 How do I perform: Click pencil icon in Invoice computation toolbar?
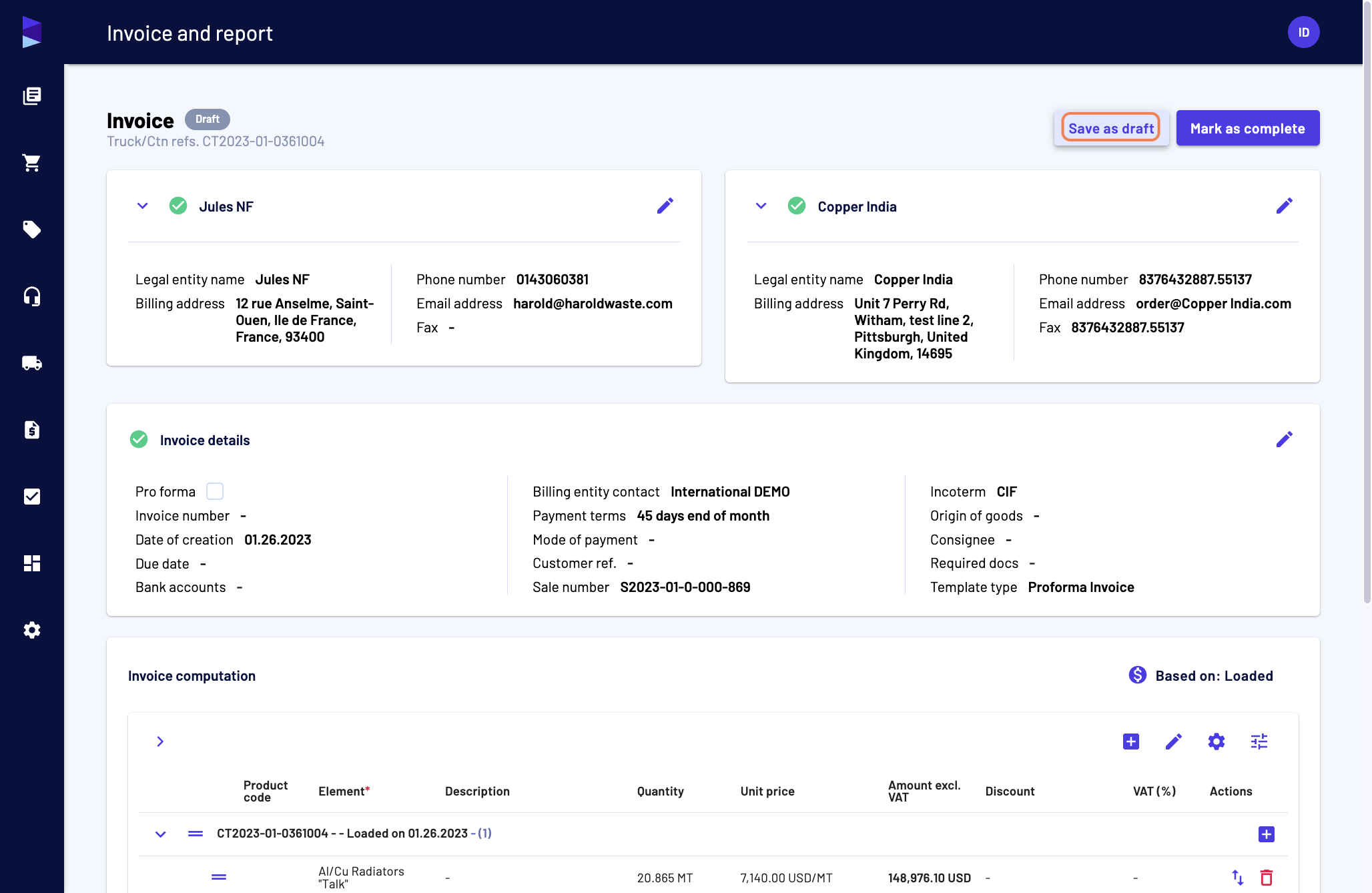(x=1174, y=741)
